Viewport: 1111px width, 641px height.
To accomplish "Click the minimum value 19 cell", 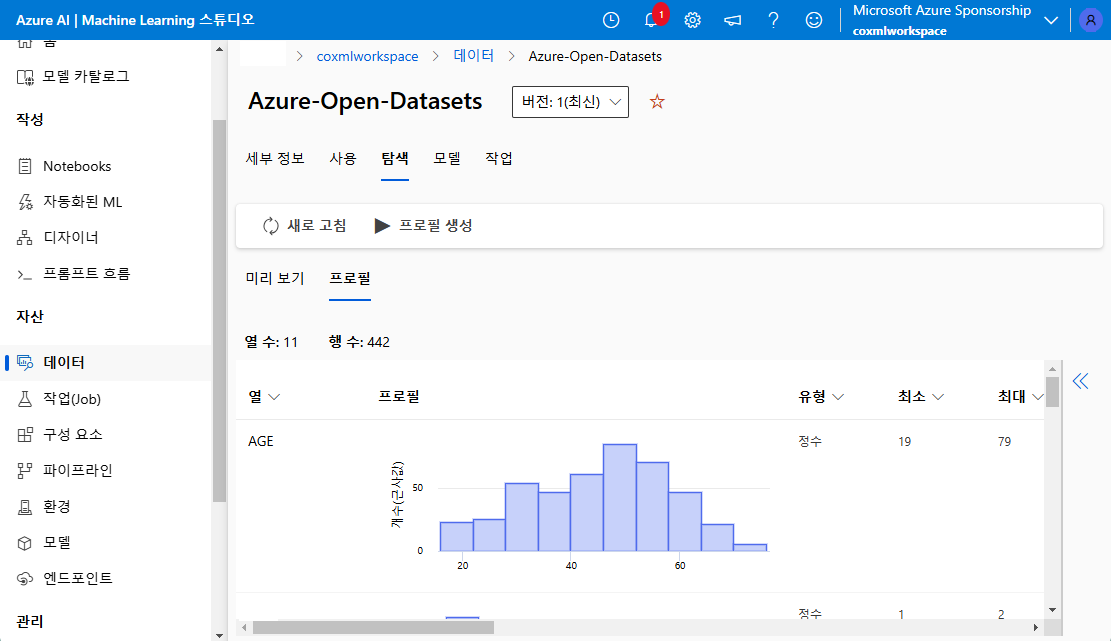I will 904,442.
